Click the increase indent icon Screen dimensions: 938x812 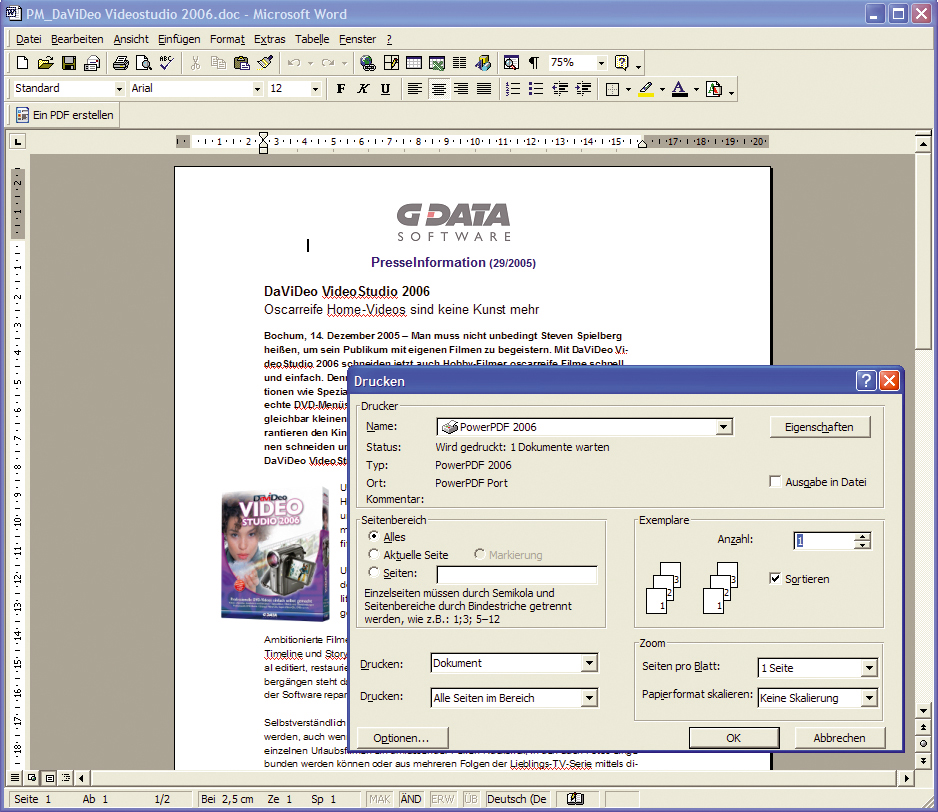tap(583, 89)
